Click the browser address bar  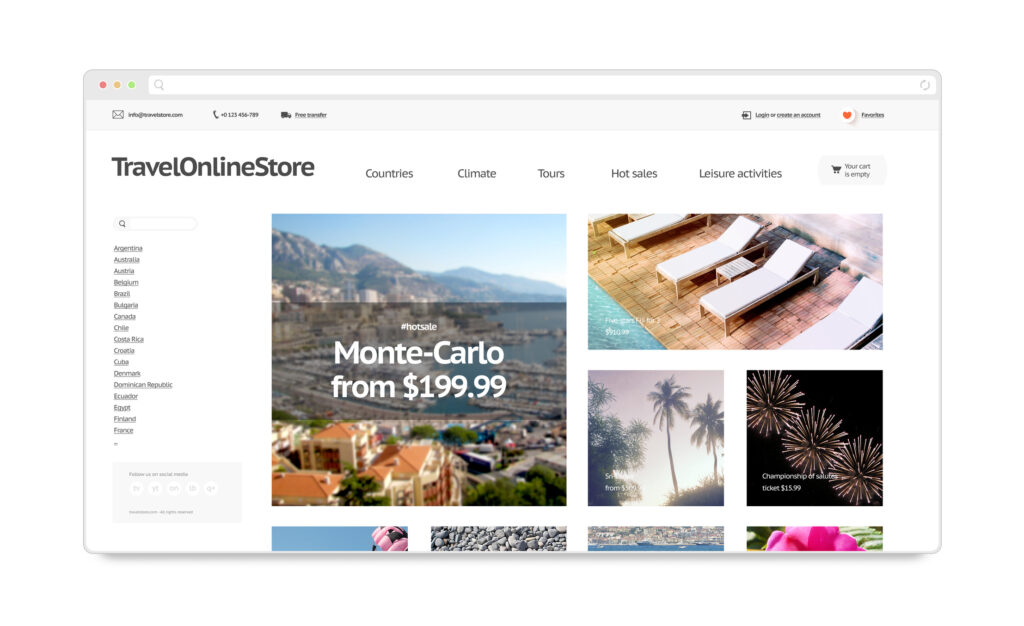tap(540, 85)
